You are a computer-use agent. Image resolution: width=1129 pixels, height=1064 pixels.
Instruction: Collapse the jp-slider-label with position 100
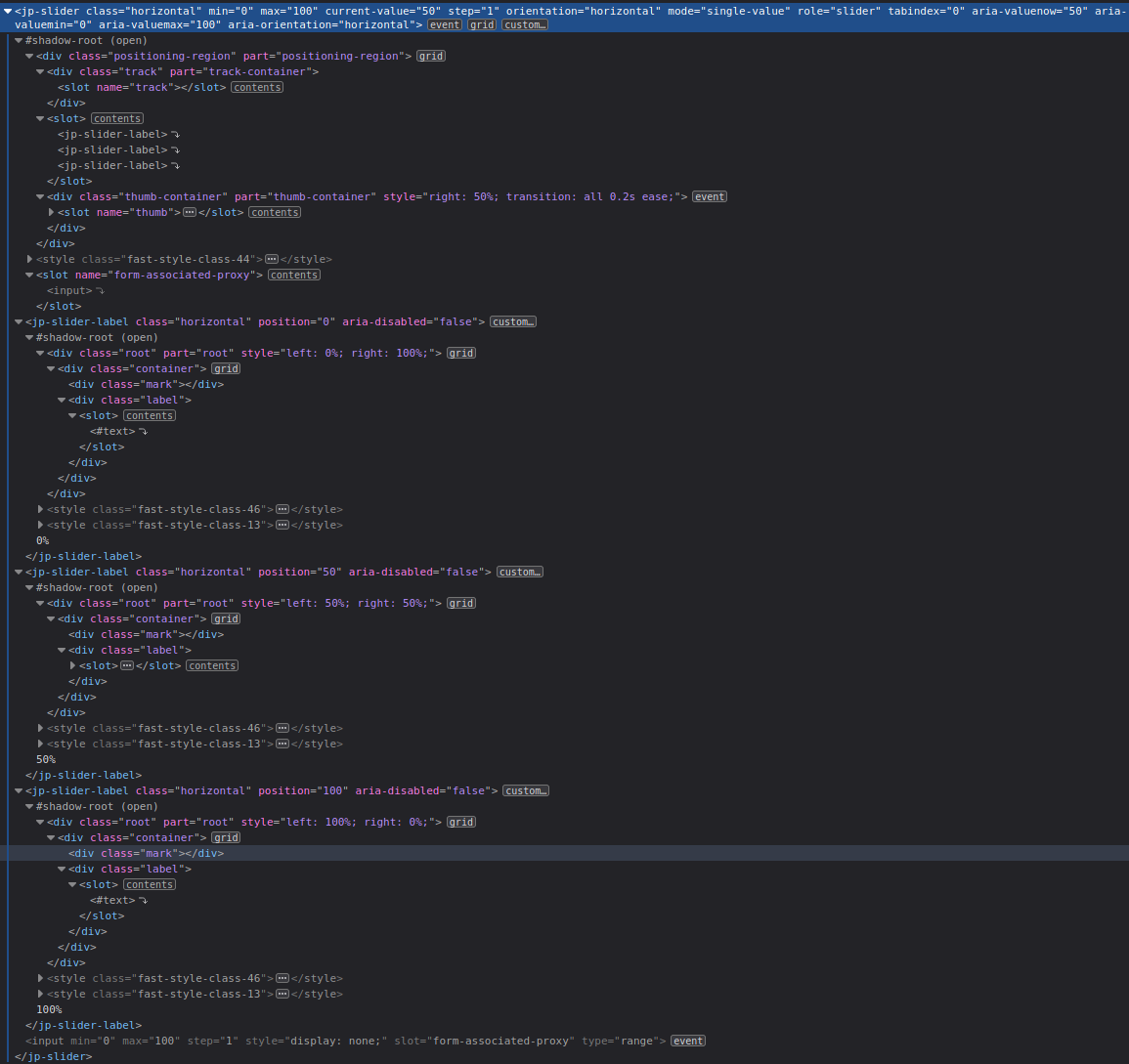18,790
